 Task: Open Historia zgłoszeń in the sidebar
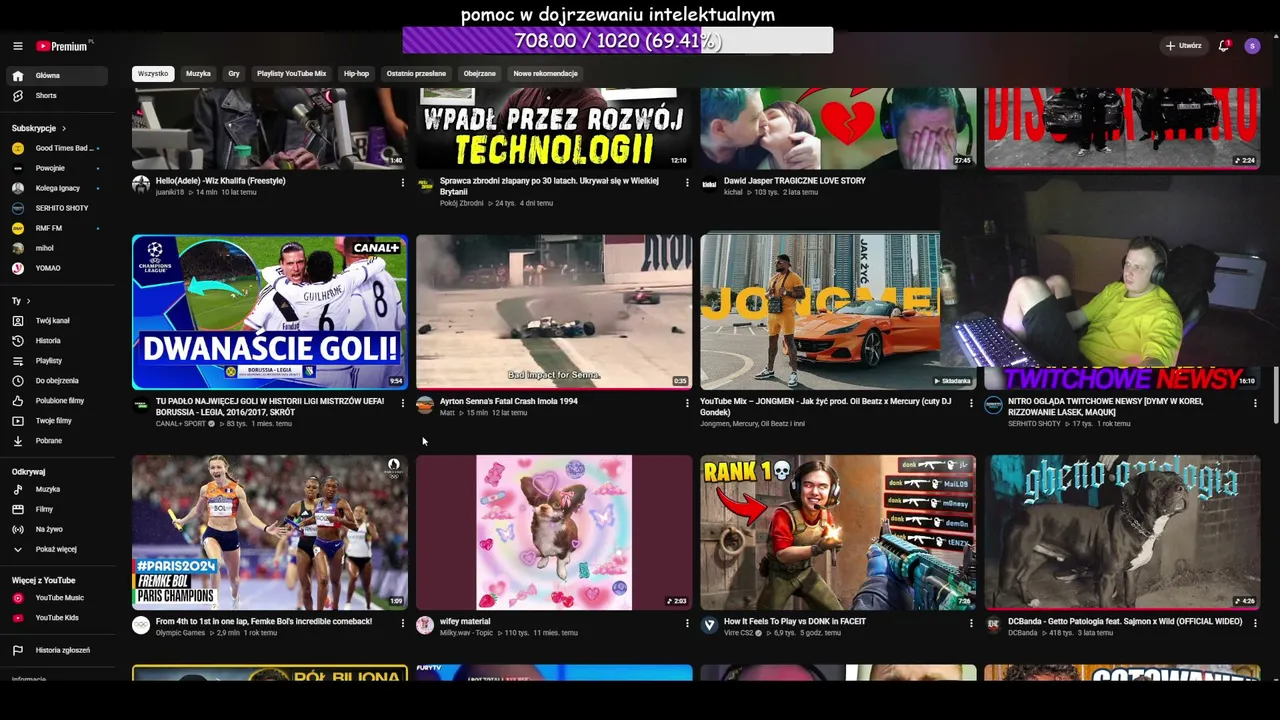tap(59, 651)
